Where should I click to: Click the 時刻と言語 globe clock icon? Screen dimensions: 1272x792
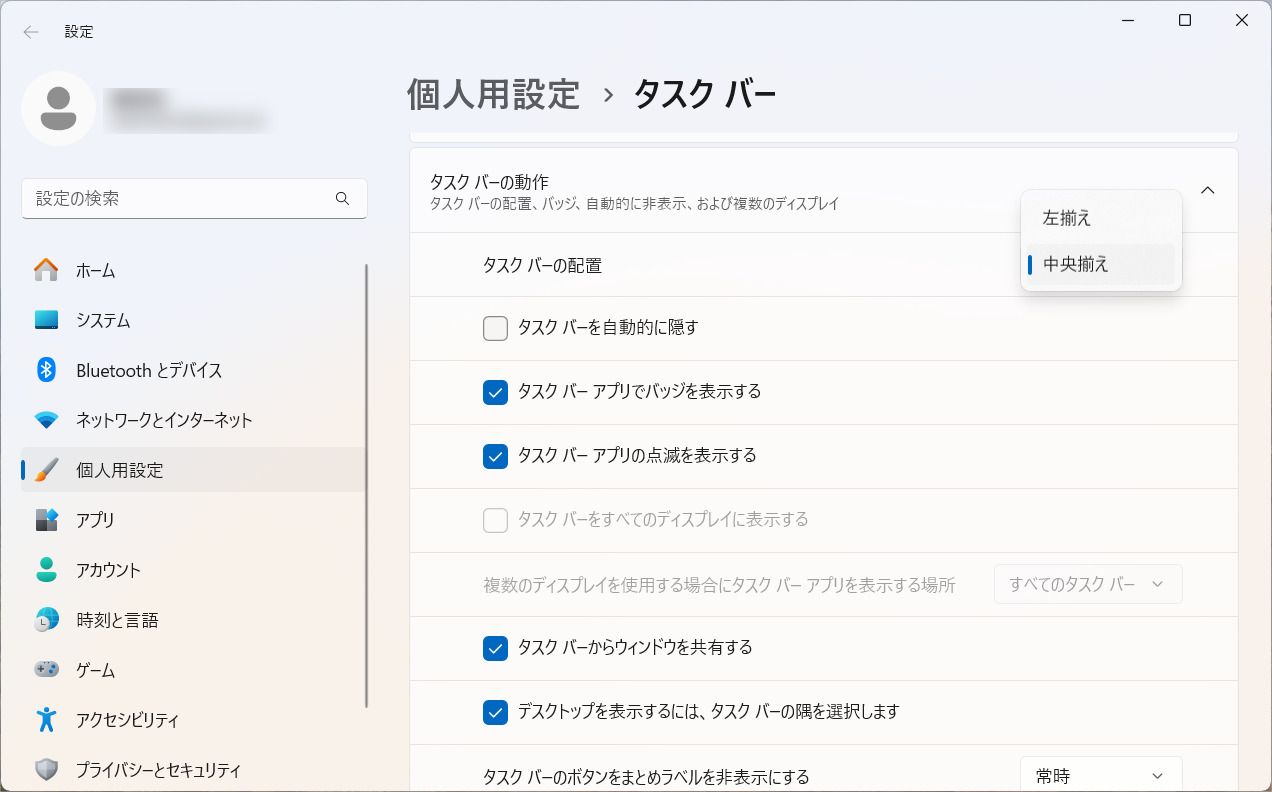tap(46, 620)
